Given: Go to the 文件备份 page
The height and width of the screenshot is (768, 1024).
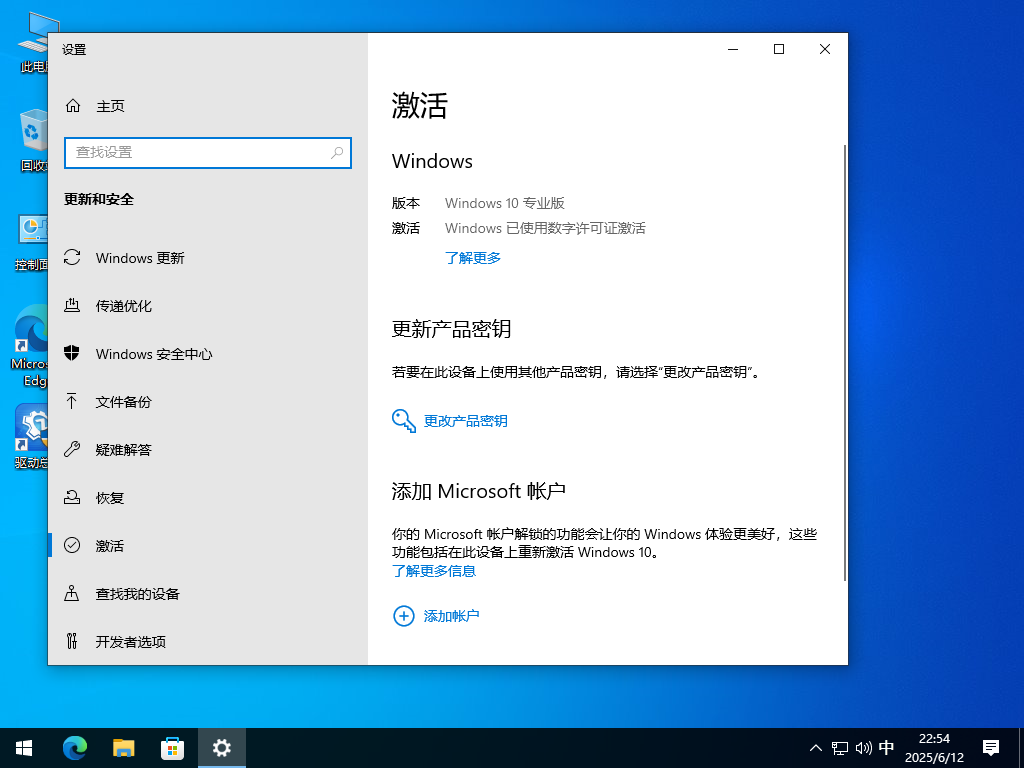Looking at the screenshot, I should pyautogui.click(x=124, y=402).
